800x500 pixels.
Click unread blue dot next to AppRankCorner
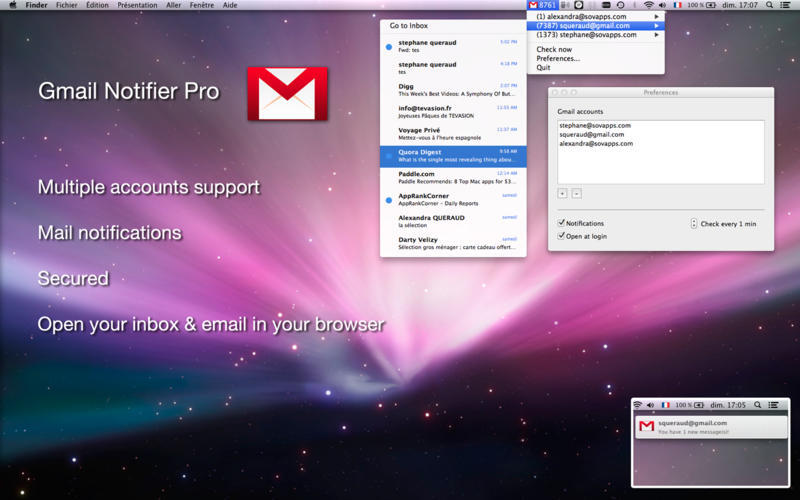coord(389,200)
